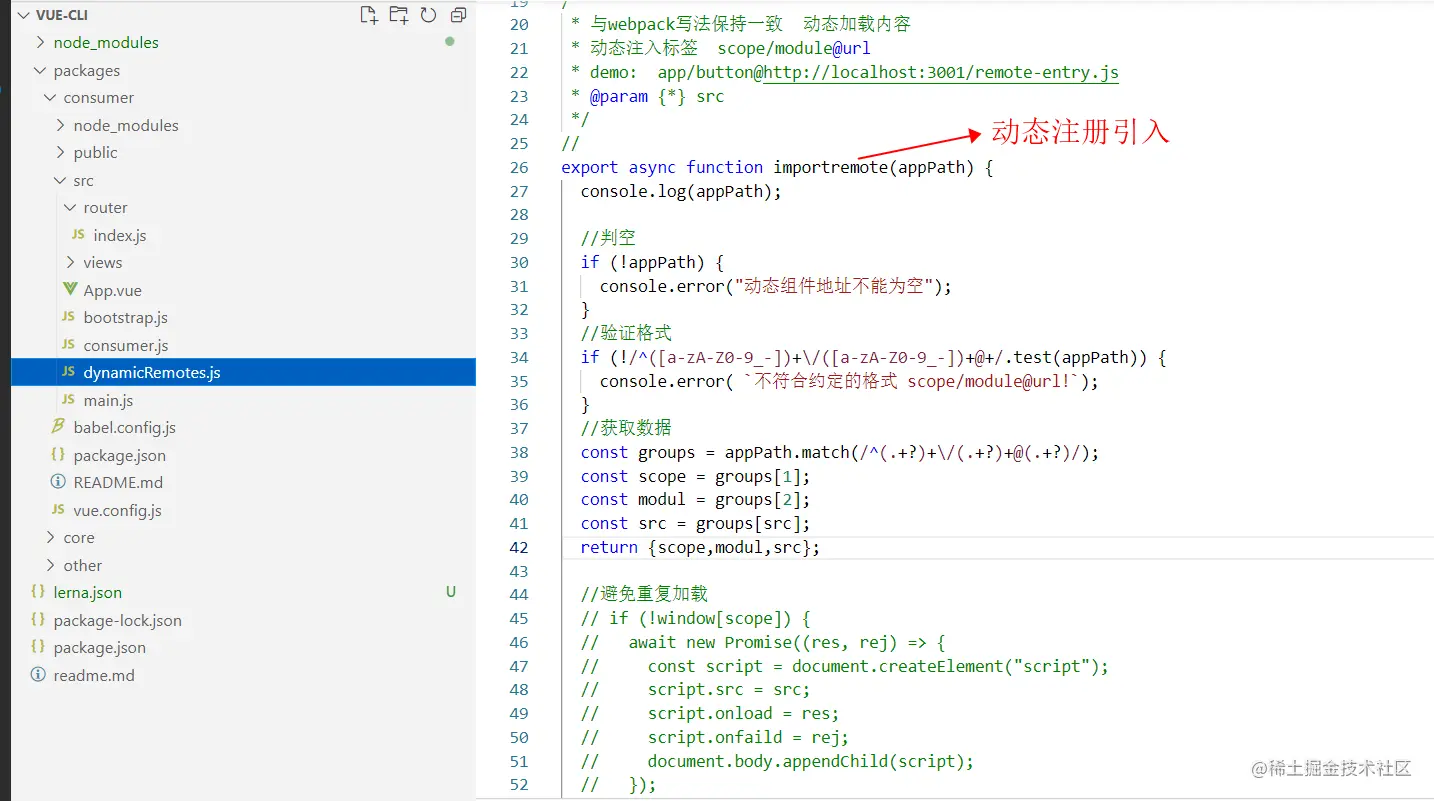
Task: Click 'const scope = groups[1];' line
Action: coord(695,476)
